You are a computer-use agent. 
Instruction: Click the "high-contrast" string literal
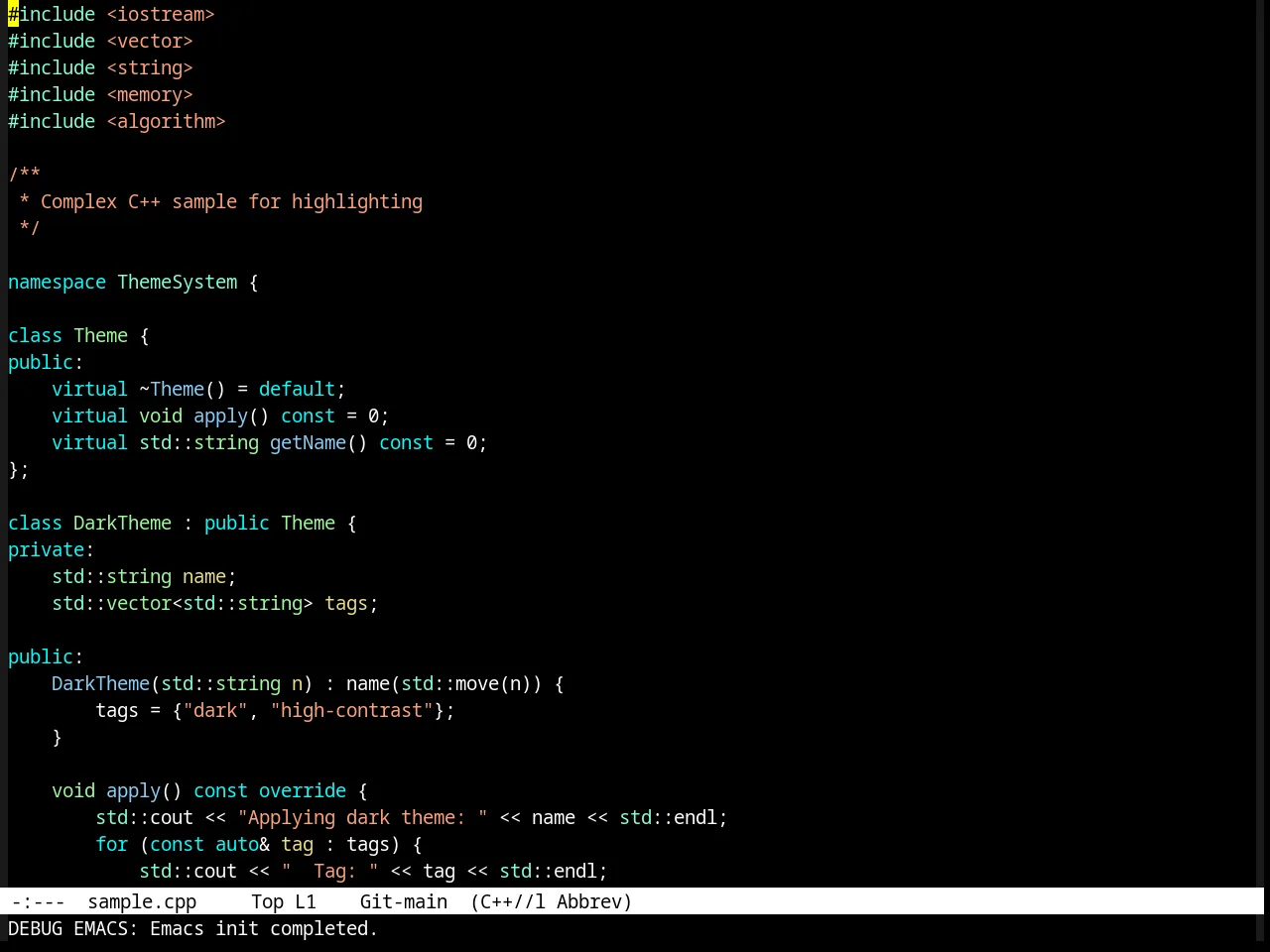(351, 710)
